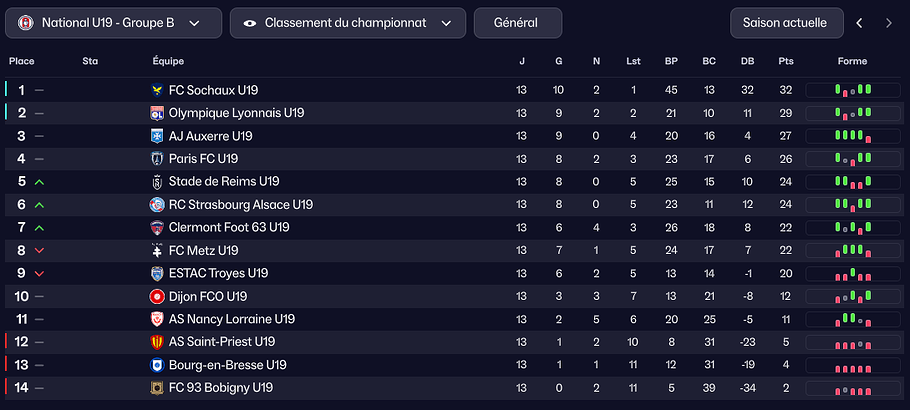Go to the next season arrow
The width and height of the screenshot is (910, 410).
pos(889,23)
